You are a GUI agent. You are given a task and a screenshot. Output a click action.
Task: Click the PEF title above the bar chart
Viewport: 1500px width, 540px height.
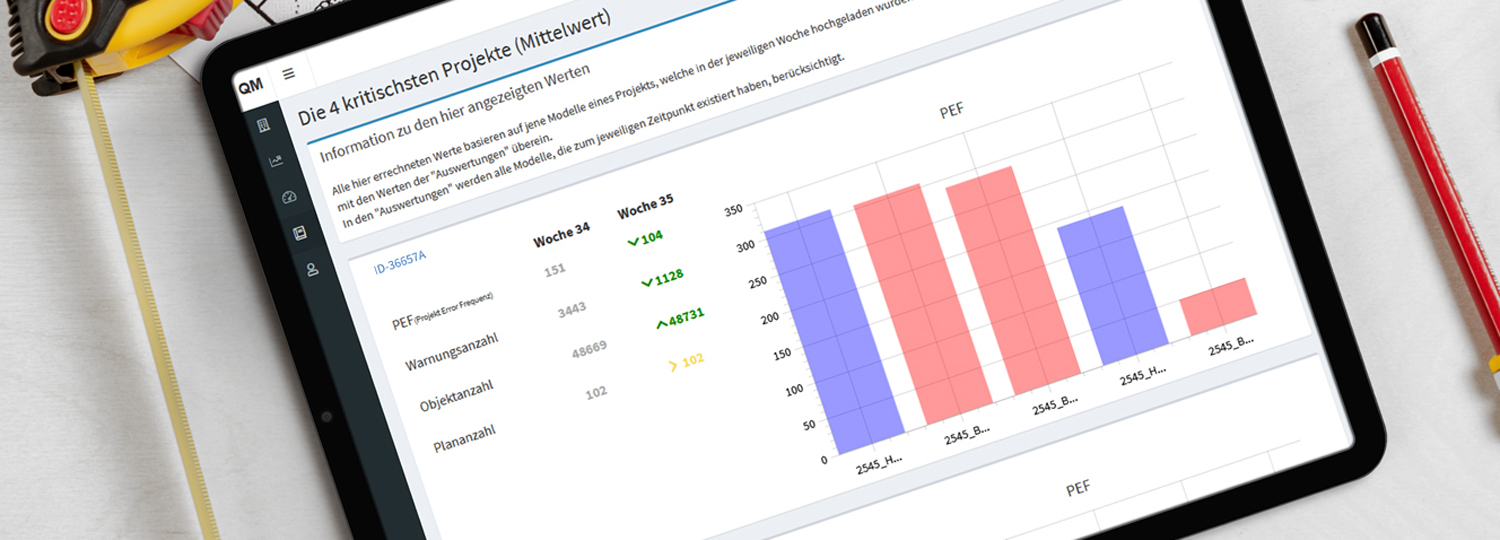pos(951,111)
